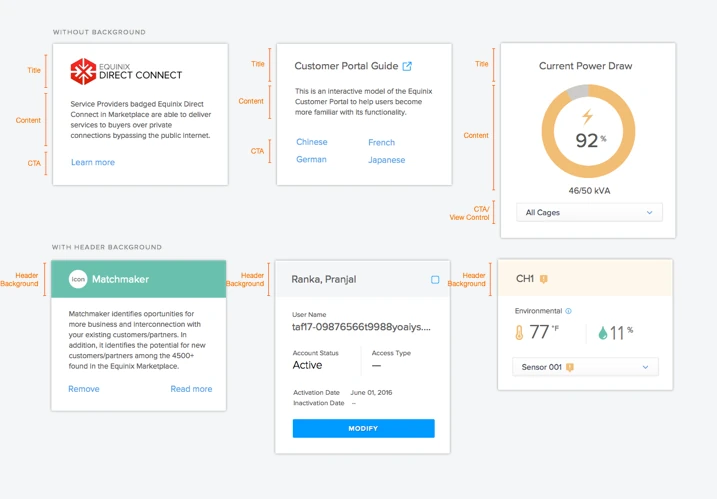Select the French language link
The height and width of the screenshot is (499, 717).
[381, 143]
